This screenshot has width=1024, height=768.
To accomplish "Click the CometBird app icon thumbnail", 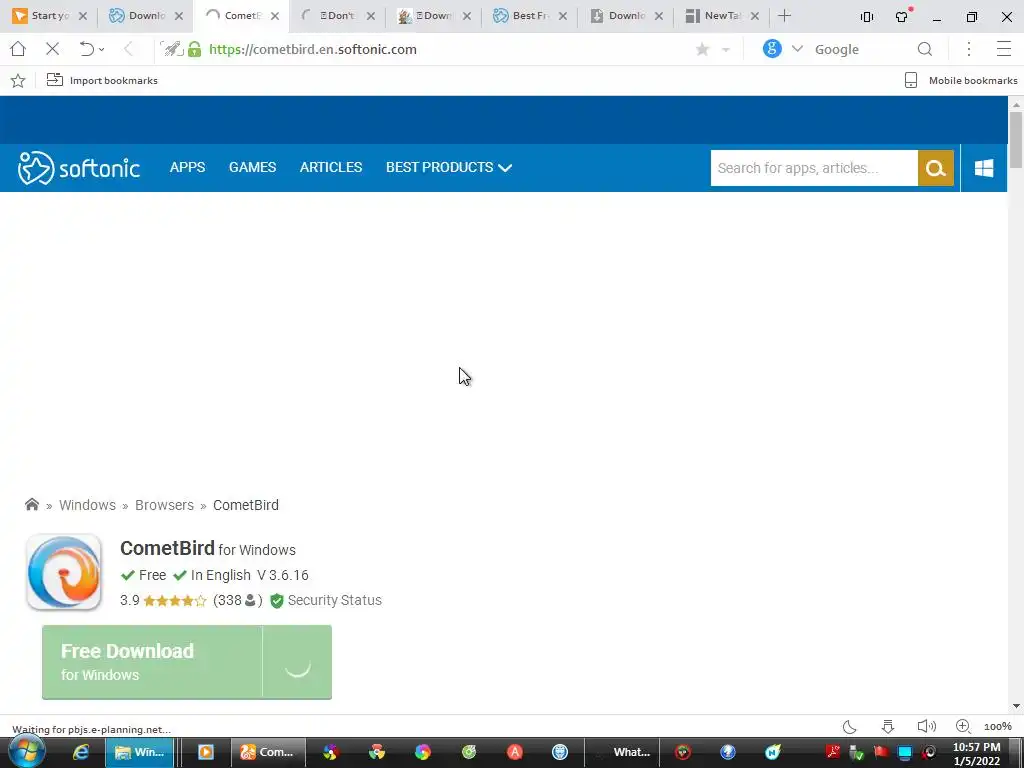I will [64, 572].
